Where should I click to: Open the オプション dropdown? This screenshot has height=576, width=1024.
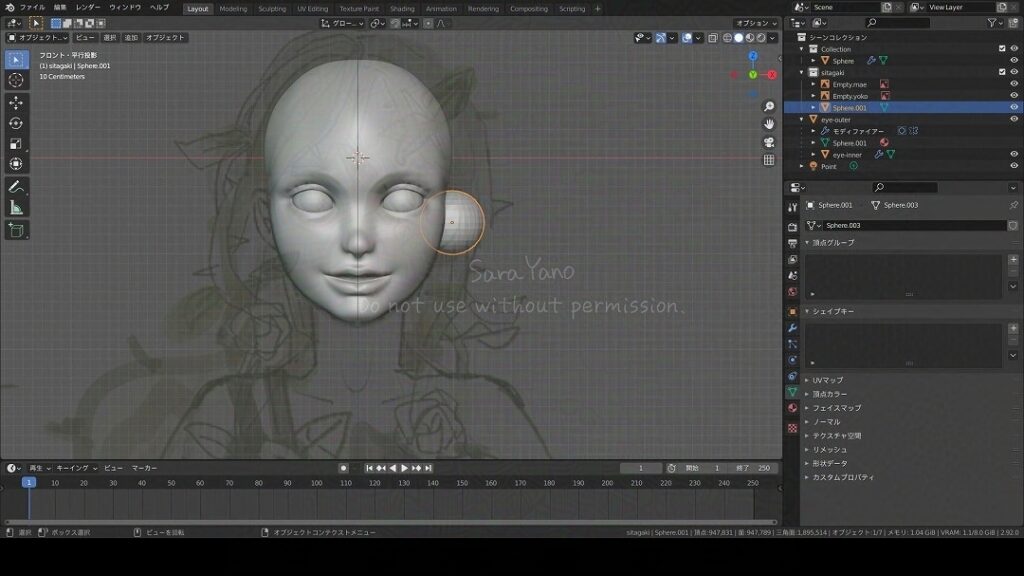pyautogui.click(x=757, y=23)
